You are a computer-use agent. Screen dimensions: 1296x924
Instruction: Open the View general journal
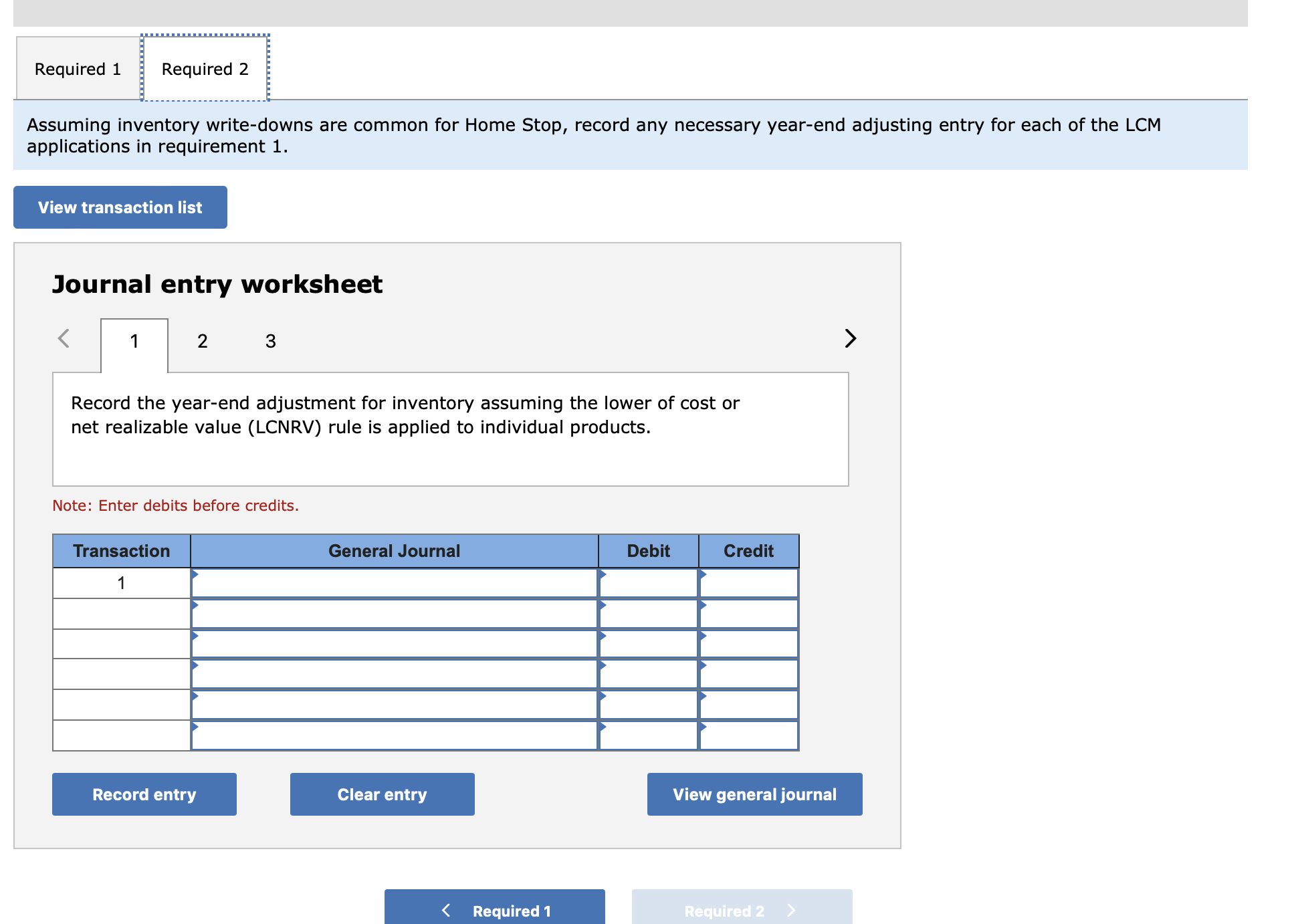[754, 794]
